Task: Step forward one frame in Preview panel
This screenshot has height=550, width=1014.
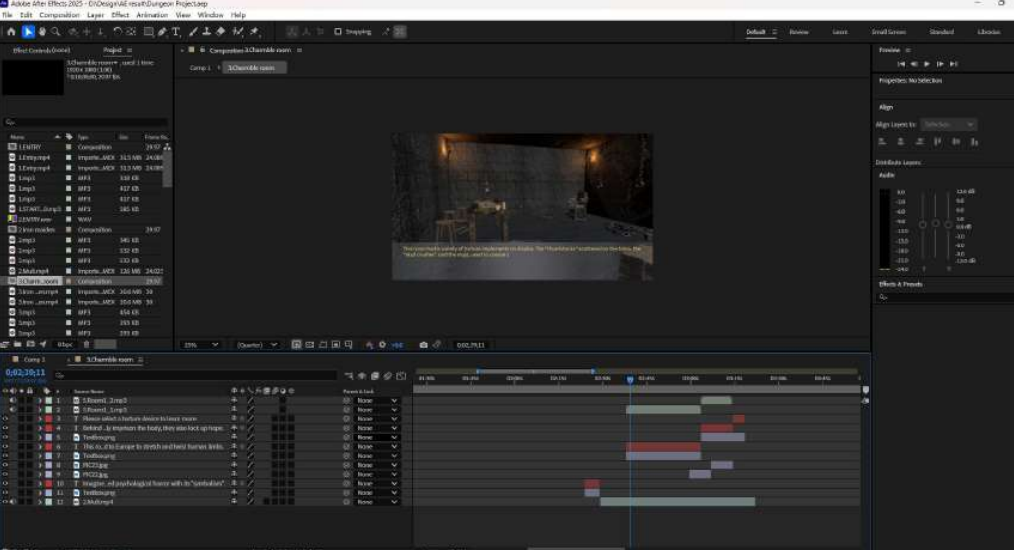Action: click(940, 64)
